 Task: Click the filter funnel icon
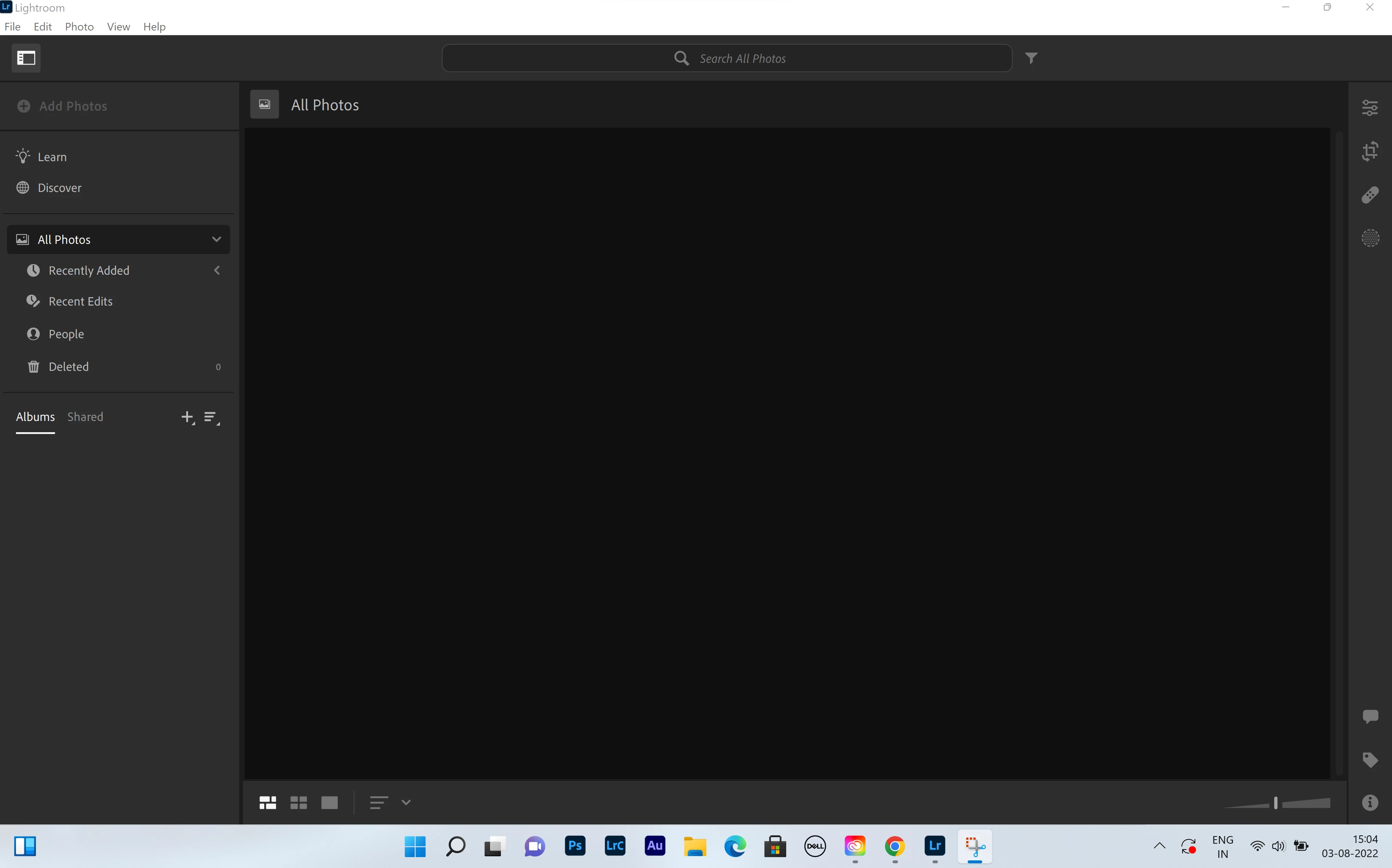1031,58
